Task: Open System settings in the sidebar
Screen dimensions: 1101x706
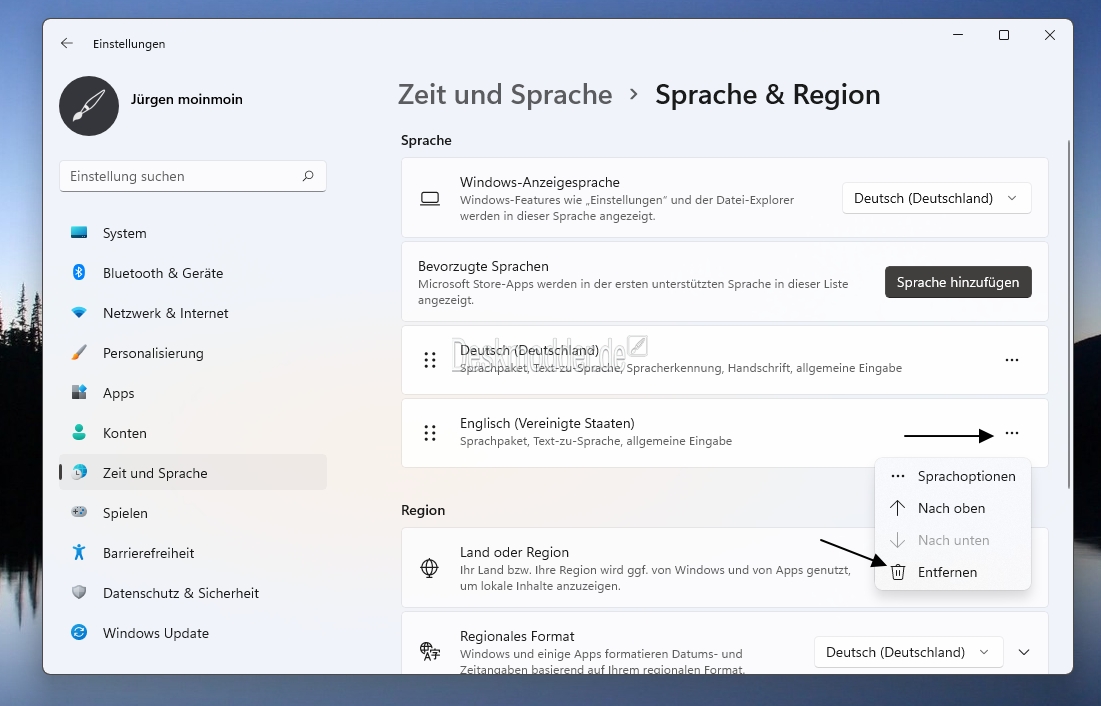Action: pos(193,233)
